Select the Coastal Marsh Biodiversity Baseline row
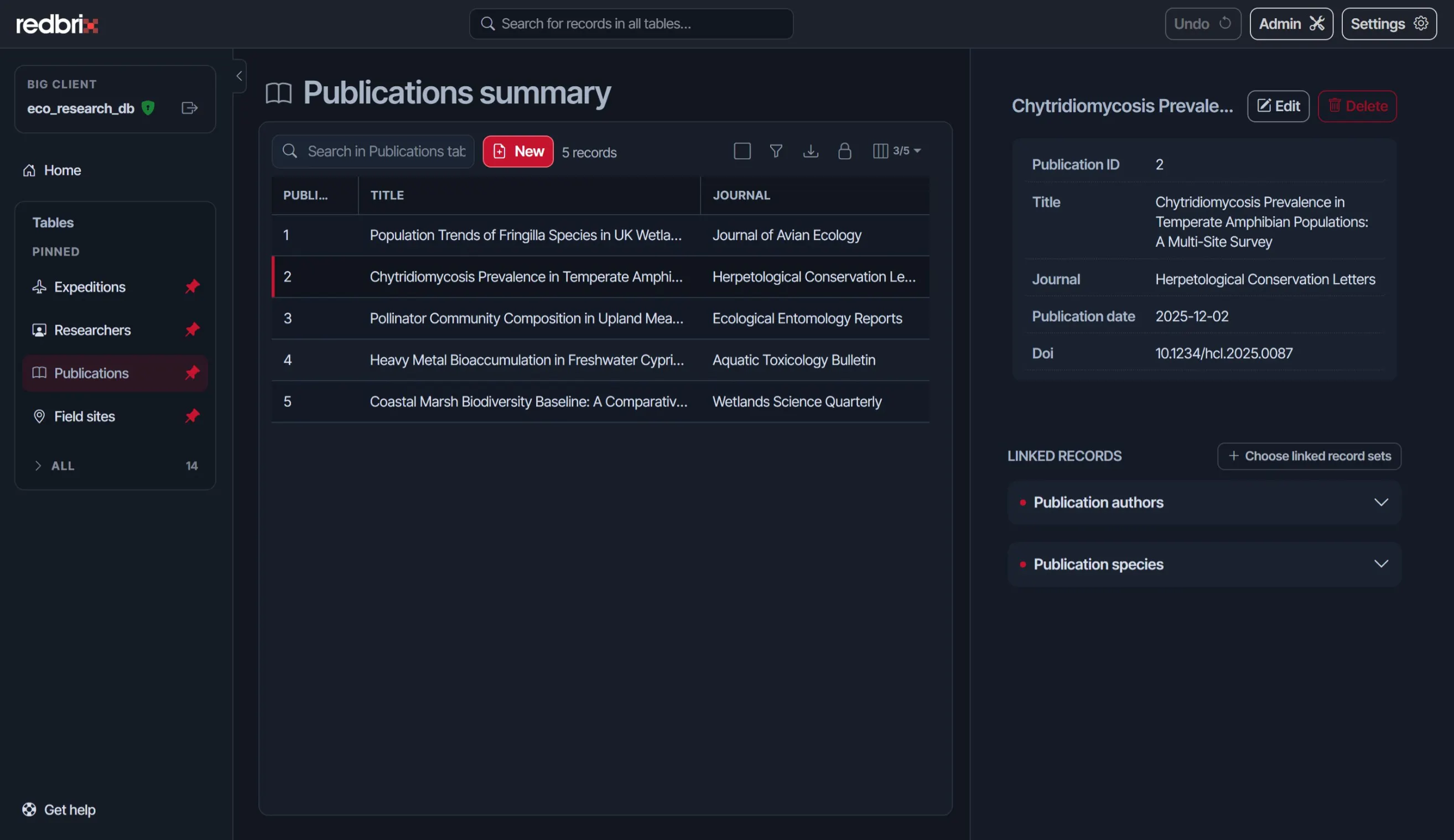 600,401
